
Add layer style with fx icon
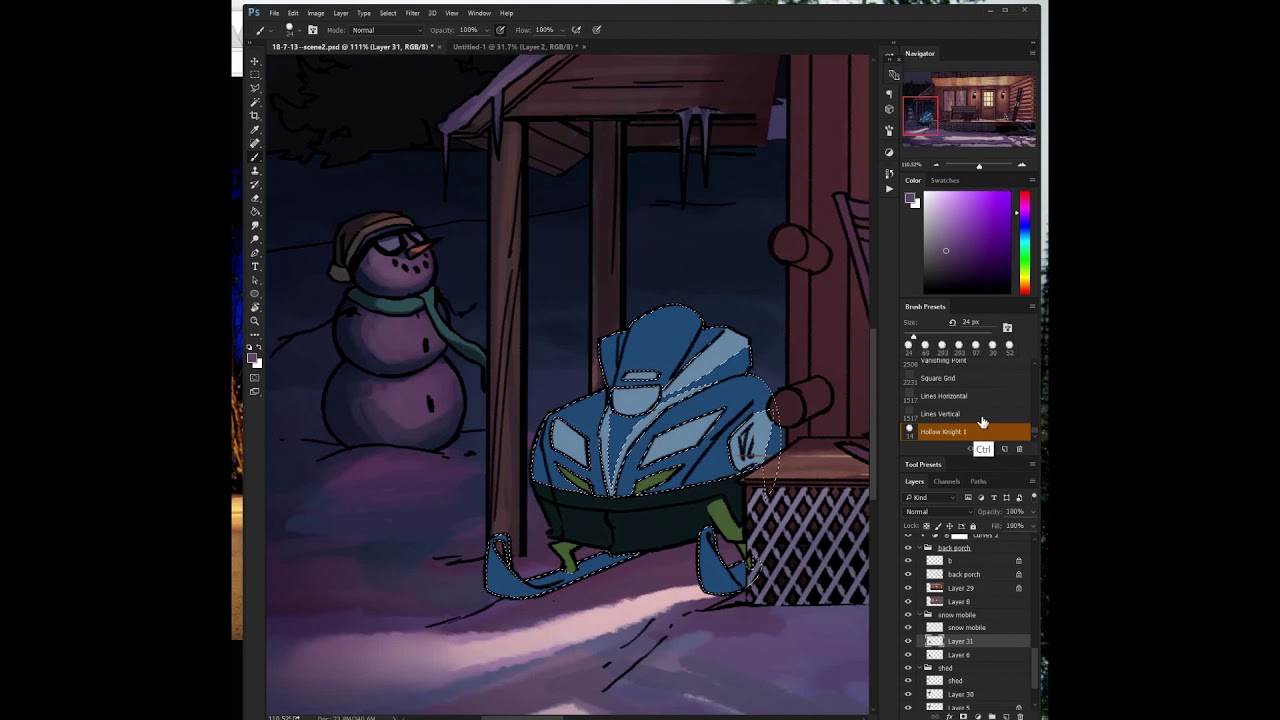tap(950, 716)
